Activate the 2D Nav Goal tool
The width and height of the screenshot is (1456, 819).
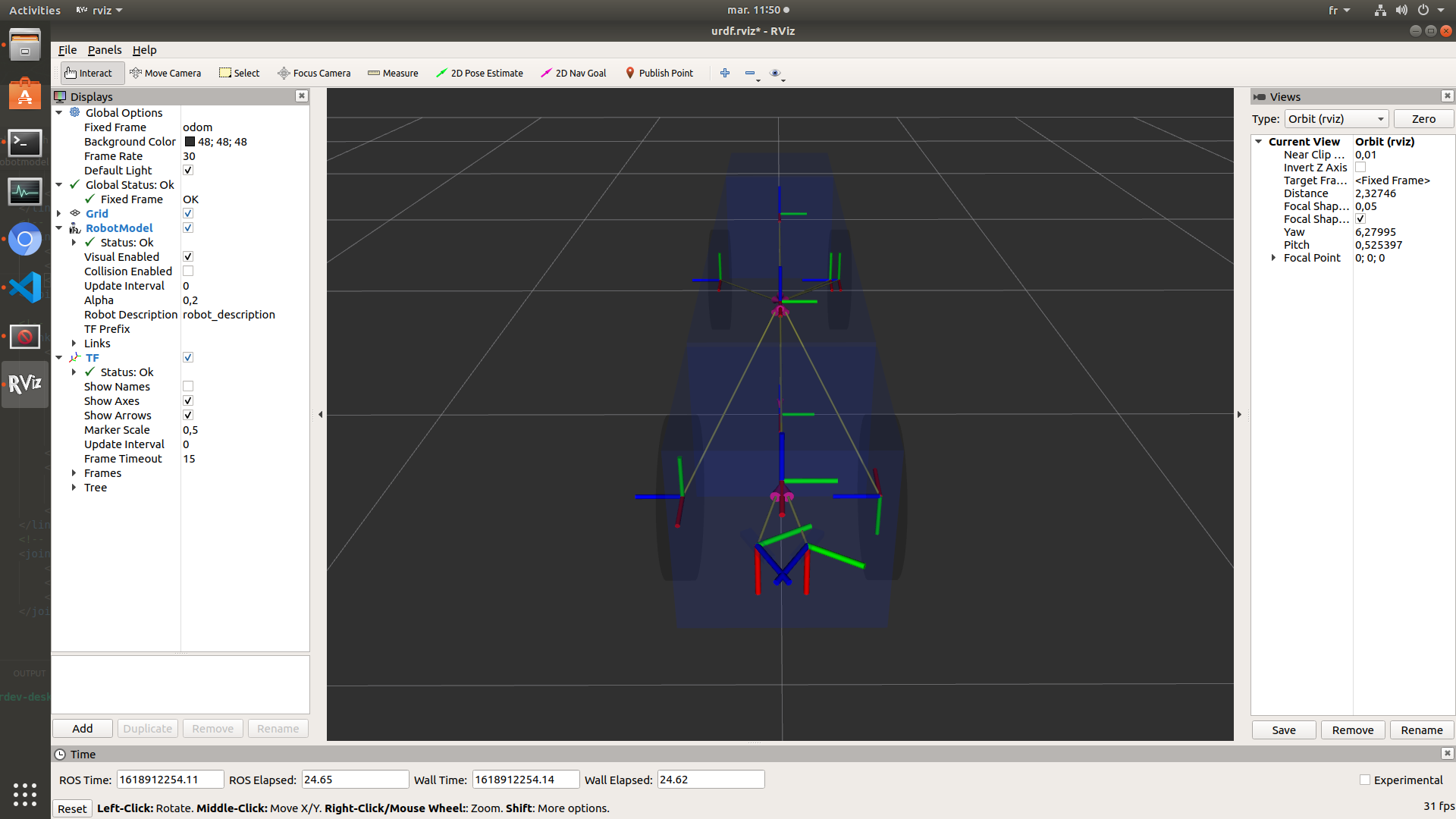(573, 73)
